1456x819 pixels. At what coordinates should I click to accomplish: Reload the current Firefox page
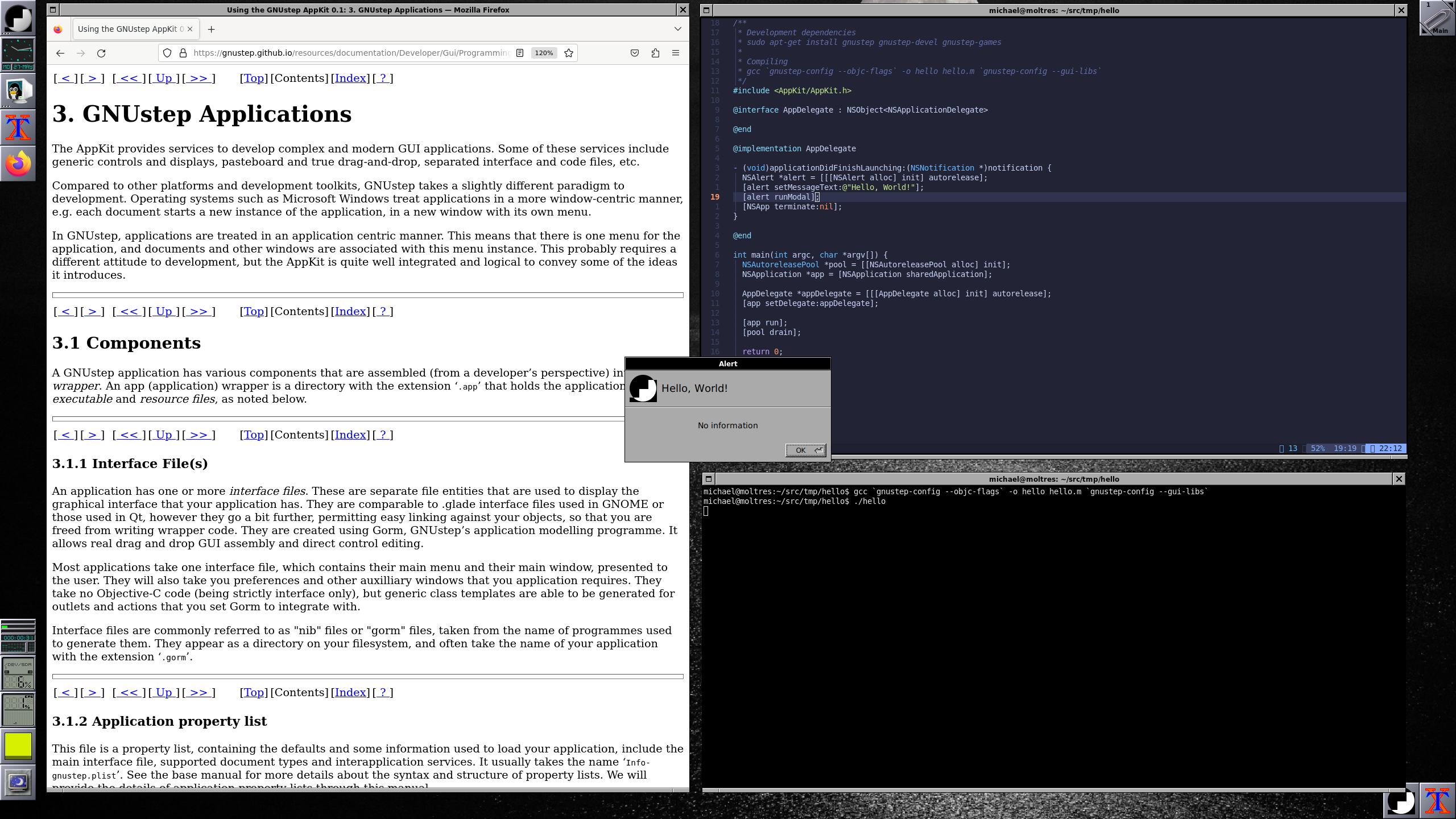[101, 53]
